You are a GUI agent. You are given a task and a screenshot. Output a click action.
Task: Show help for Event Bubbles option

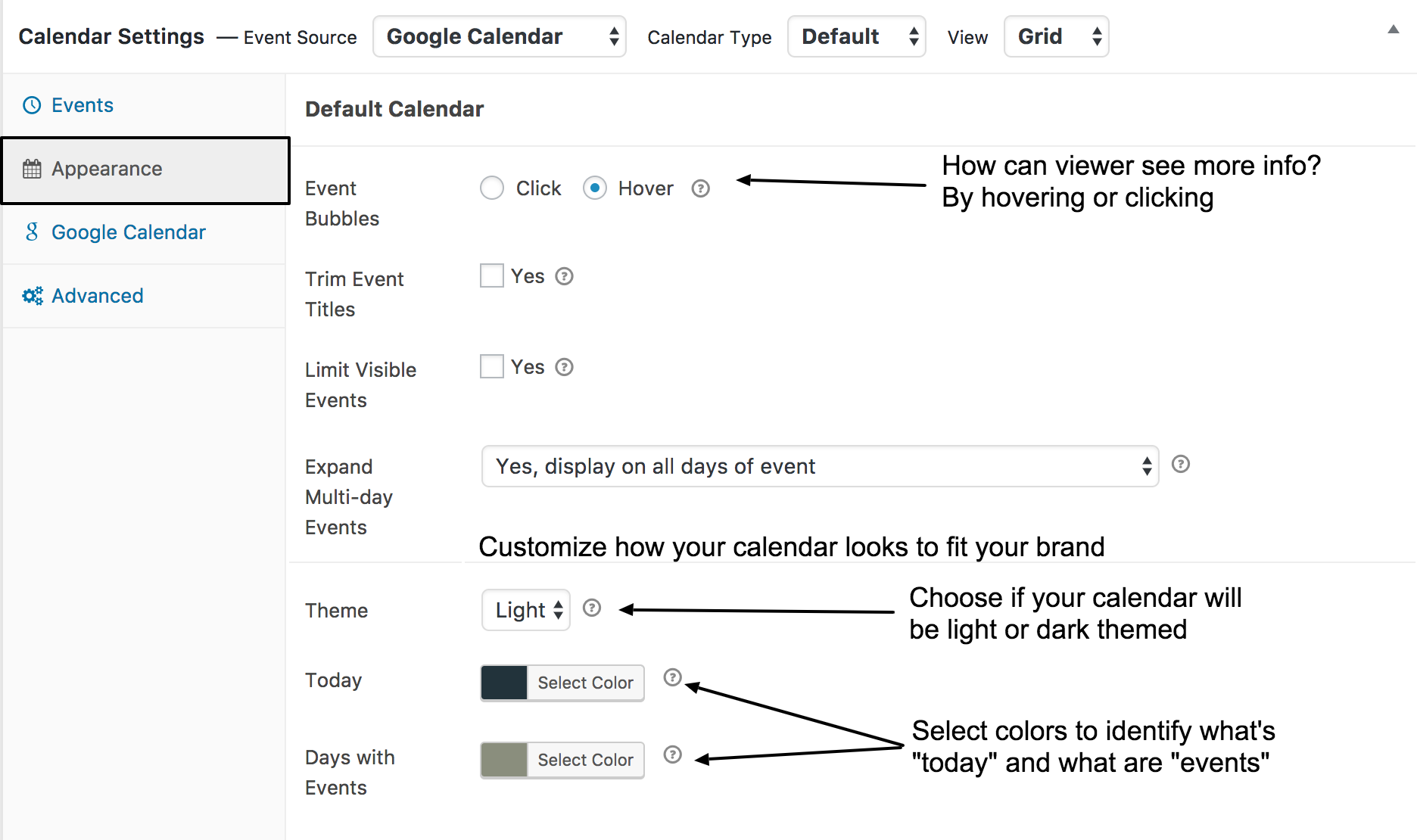[x=701, y=188]
